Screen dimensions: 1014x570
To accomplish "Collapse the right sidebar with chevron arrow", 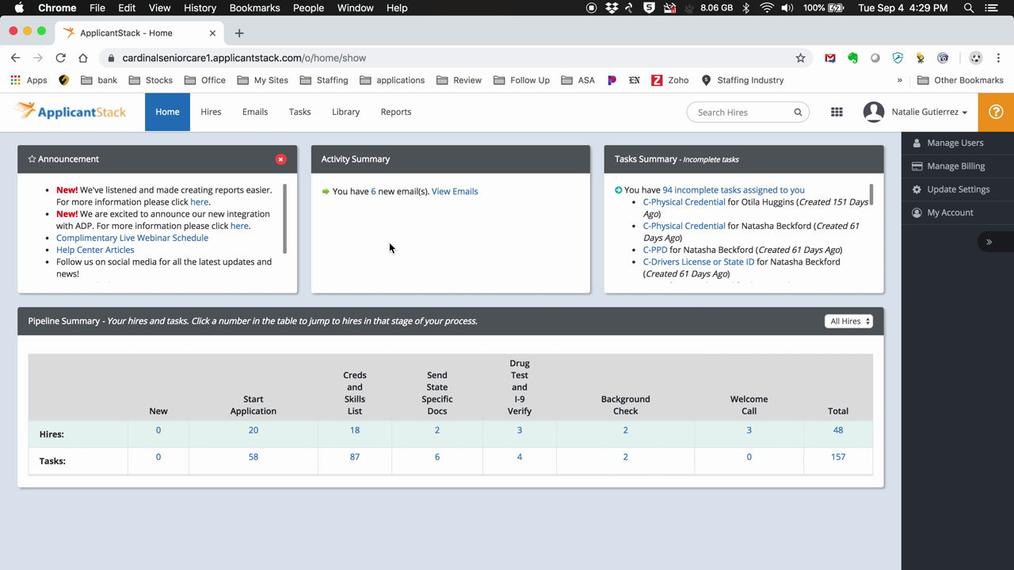I will pos(989,242).
